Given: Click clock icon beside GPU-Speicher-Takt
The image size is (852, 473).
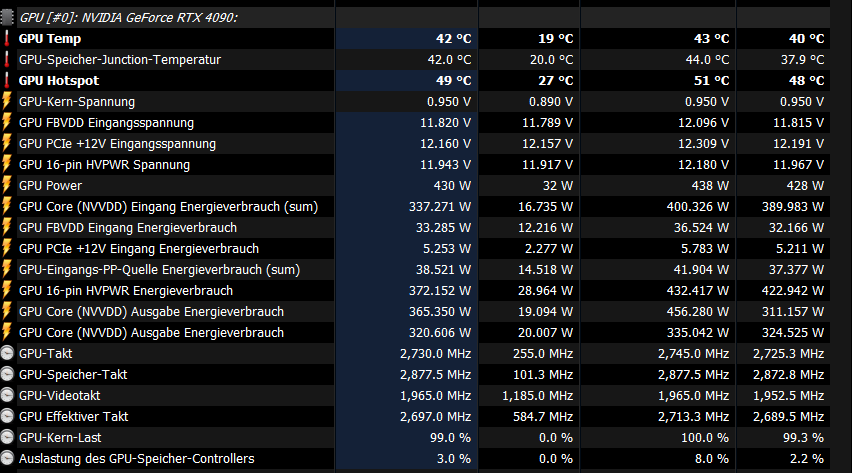Looking at the screenshot, I should click(x=7, y=375).
